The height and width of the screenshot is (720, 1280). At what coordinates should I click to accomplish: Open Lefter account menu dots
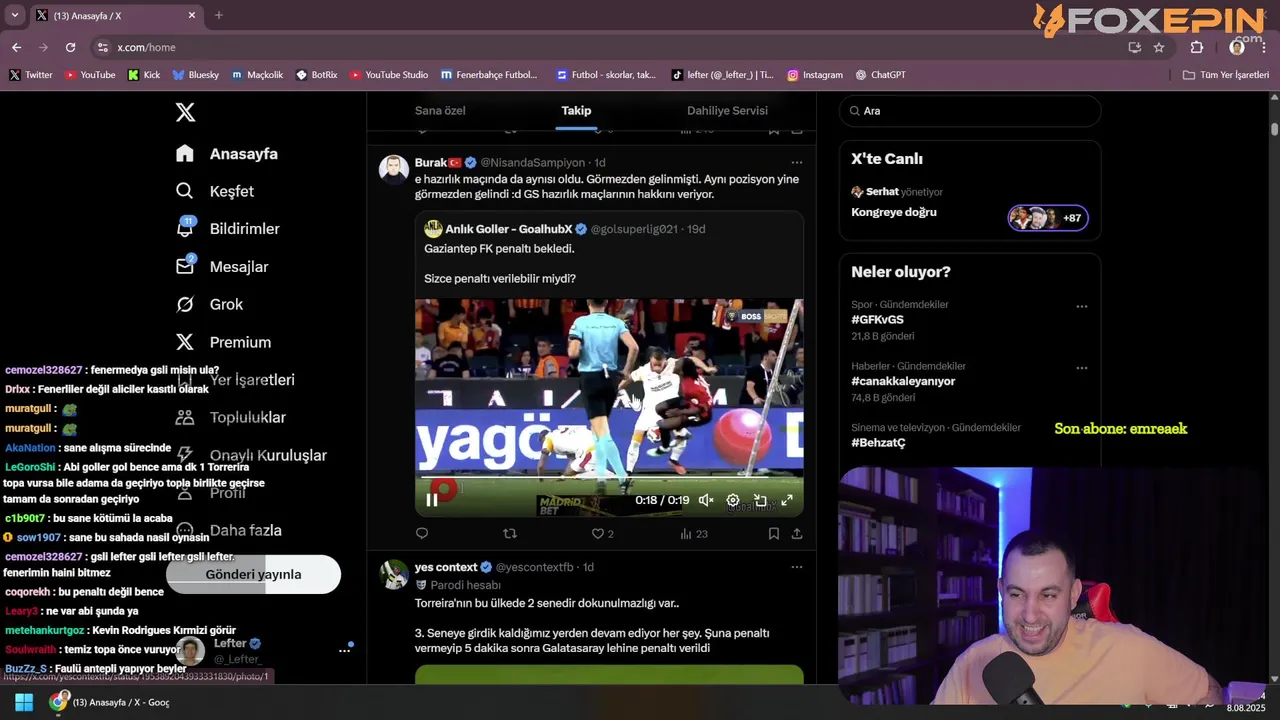pyautogui.click(x=345, y=650)
